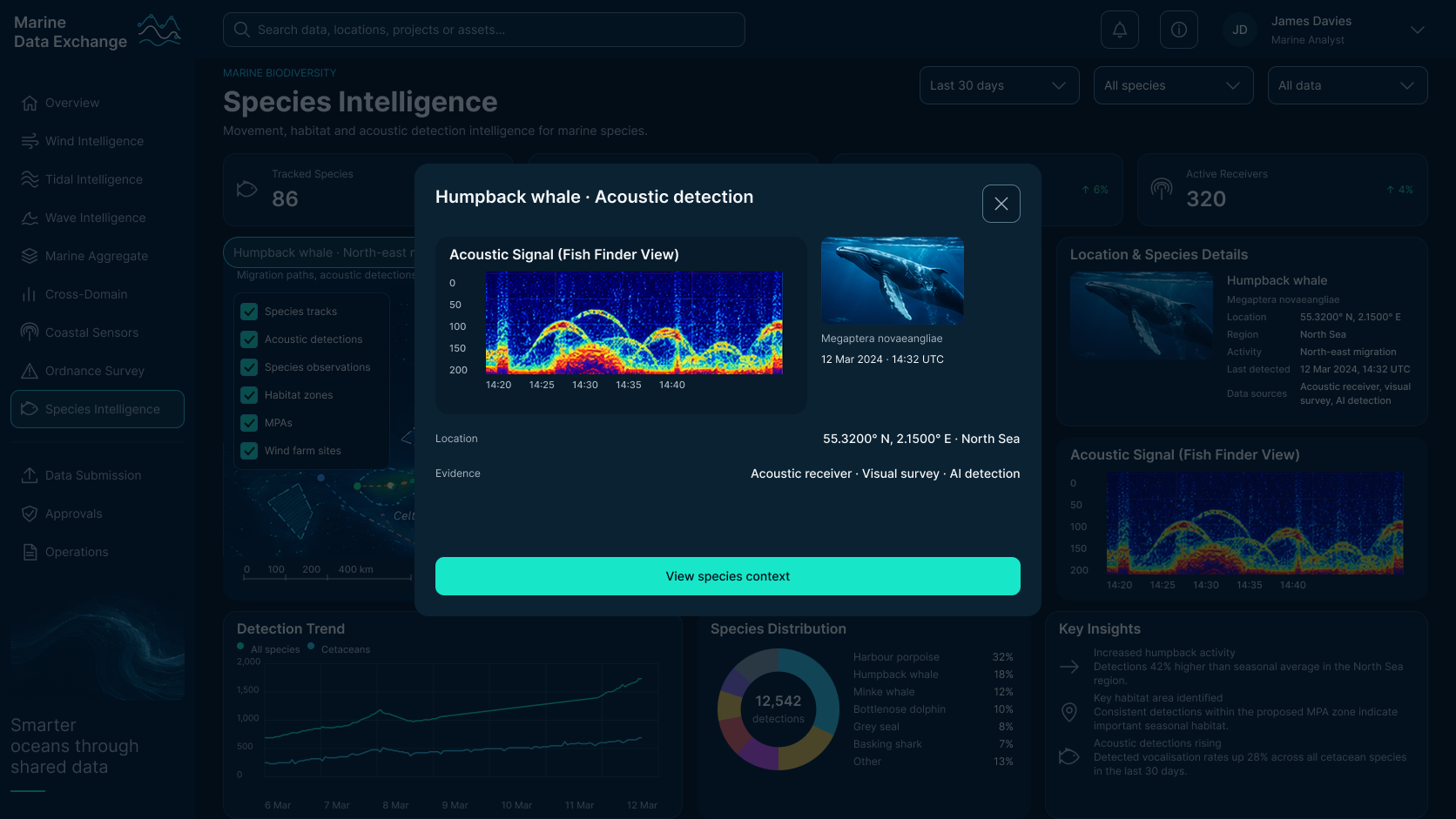The height and width of the screenshot is (819, 1456).
Task: Click the Basking shark distribution row
Action: click(x=934, y=744)
